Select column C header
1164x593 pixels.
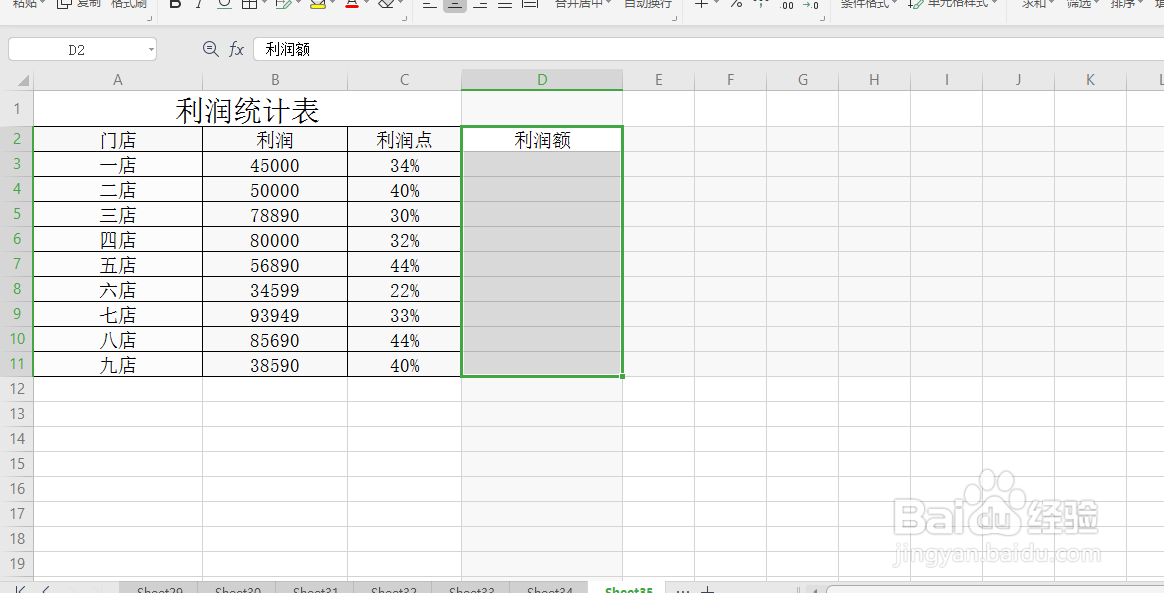coord(404,79)
